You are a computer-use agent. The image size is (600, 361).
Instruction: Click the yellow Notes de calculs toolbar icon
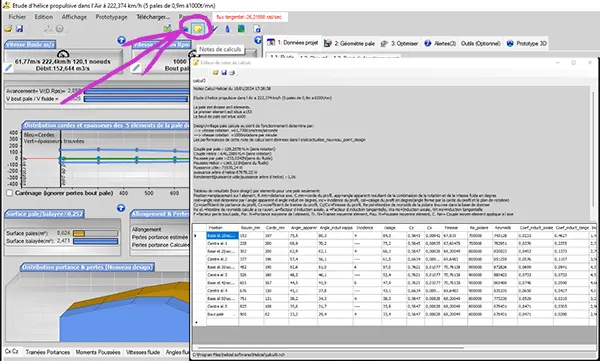198,29
